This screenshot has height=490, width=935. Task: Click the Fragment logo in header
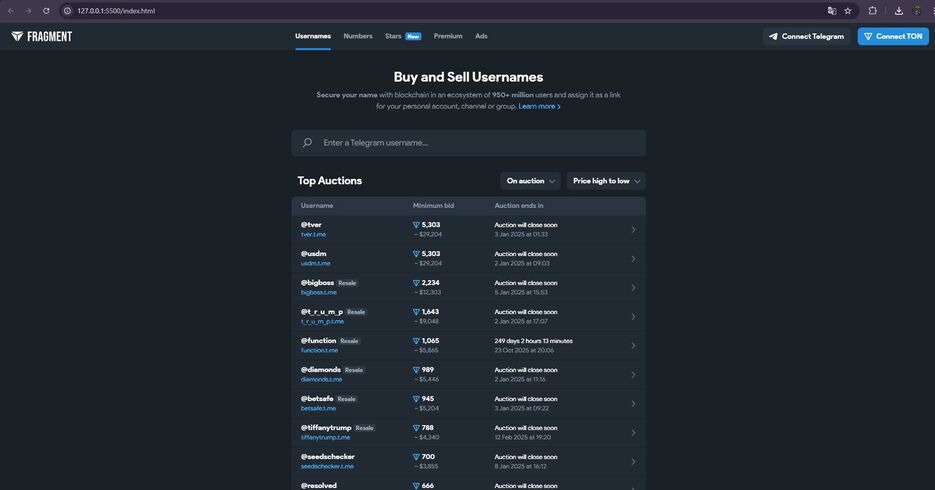42,36
